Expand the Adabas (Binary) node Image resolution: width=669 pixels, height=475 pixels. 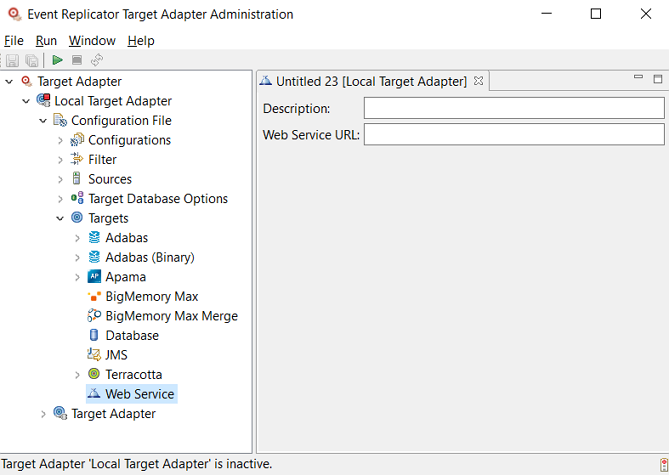click(x=78, y=258)
